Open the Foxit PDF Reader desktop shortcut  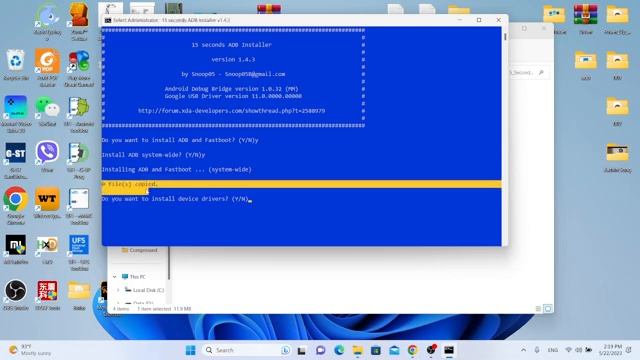tap(47, 67)
